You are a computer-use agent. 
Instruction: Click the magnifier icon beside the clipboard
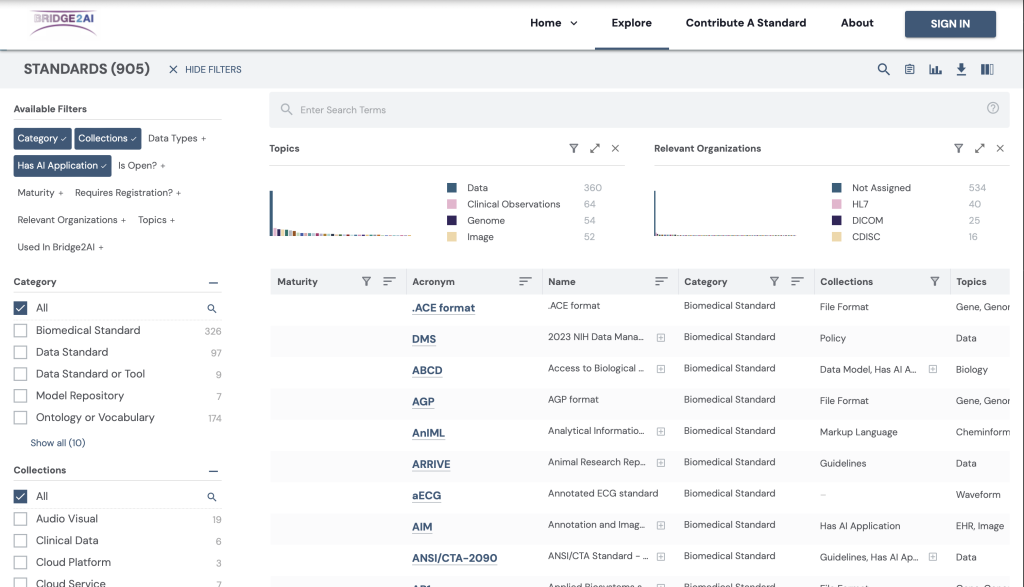point(883,69)
